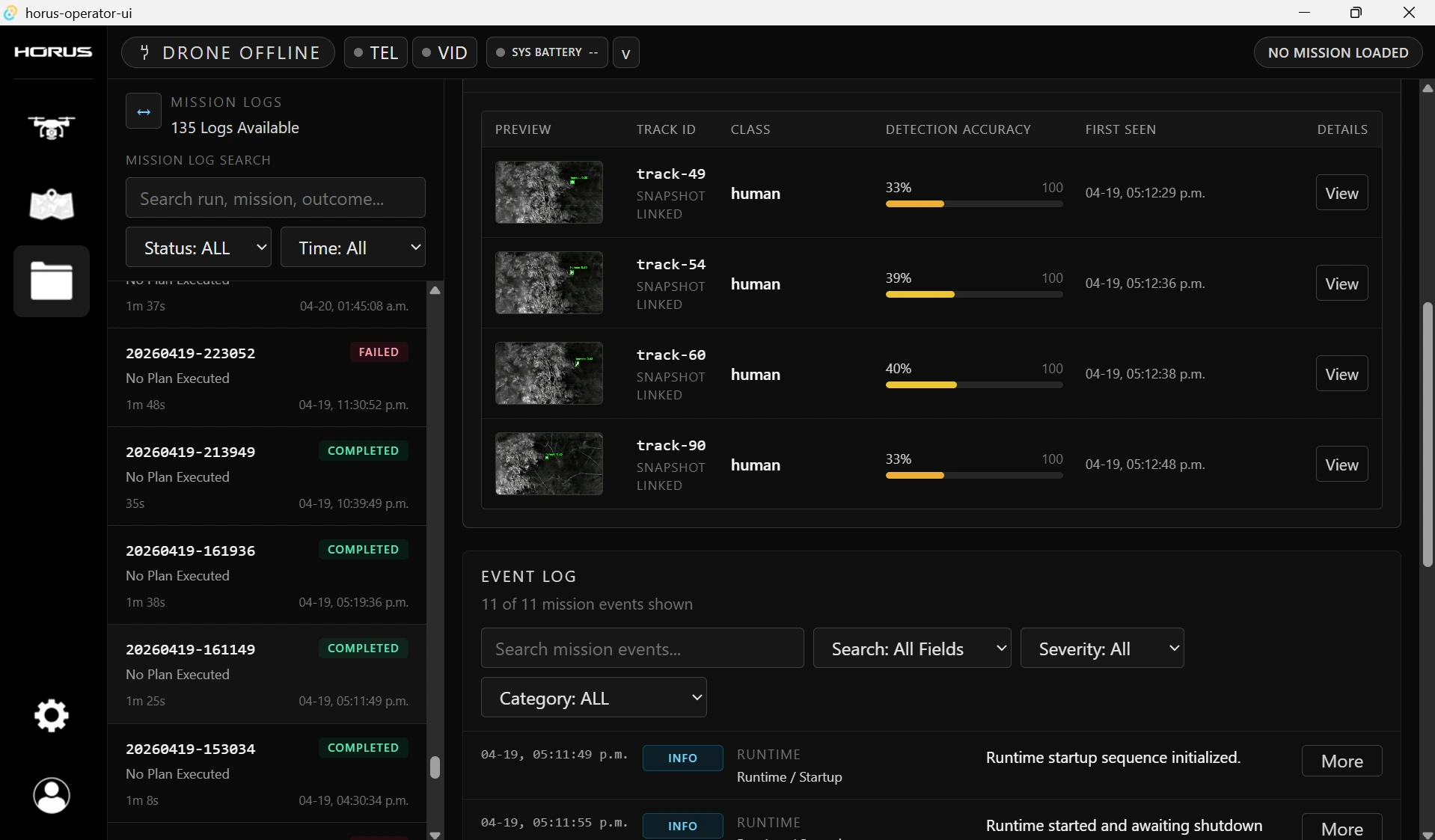Click the log list scrollbar up arrow

pyautogui.click(x=435, y=290)
